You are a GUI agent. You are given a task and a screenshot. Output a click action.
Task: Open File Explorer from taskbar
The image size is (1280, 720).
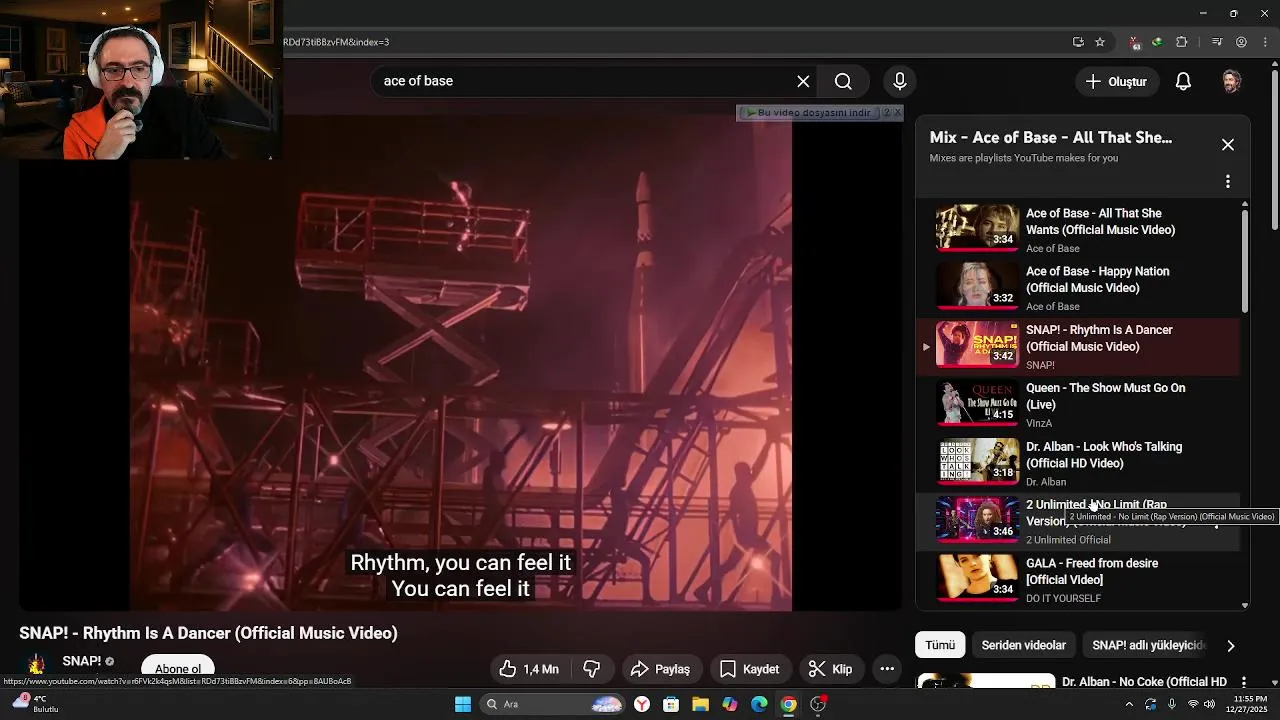pyautogui.click(x=700, y=704)
